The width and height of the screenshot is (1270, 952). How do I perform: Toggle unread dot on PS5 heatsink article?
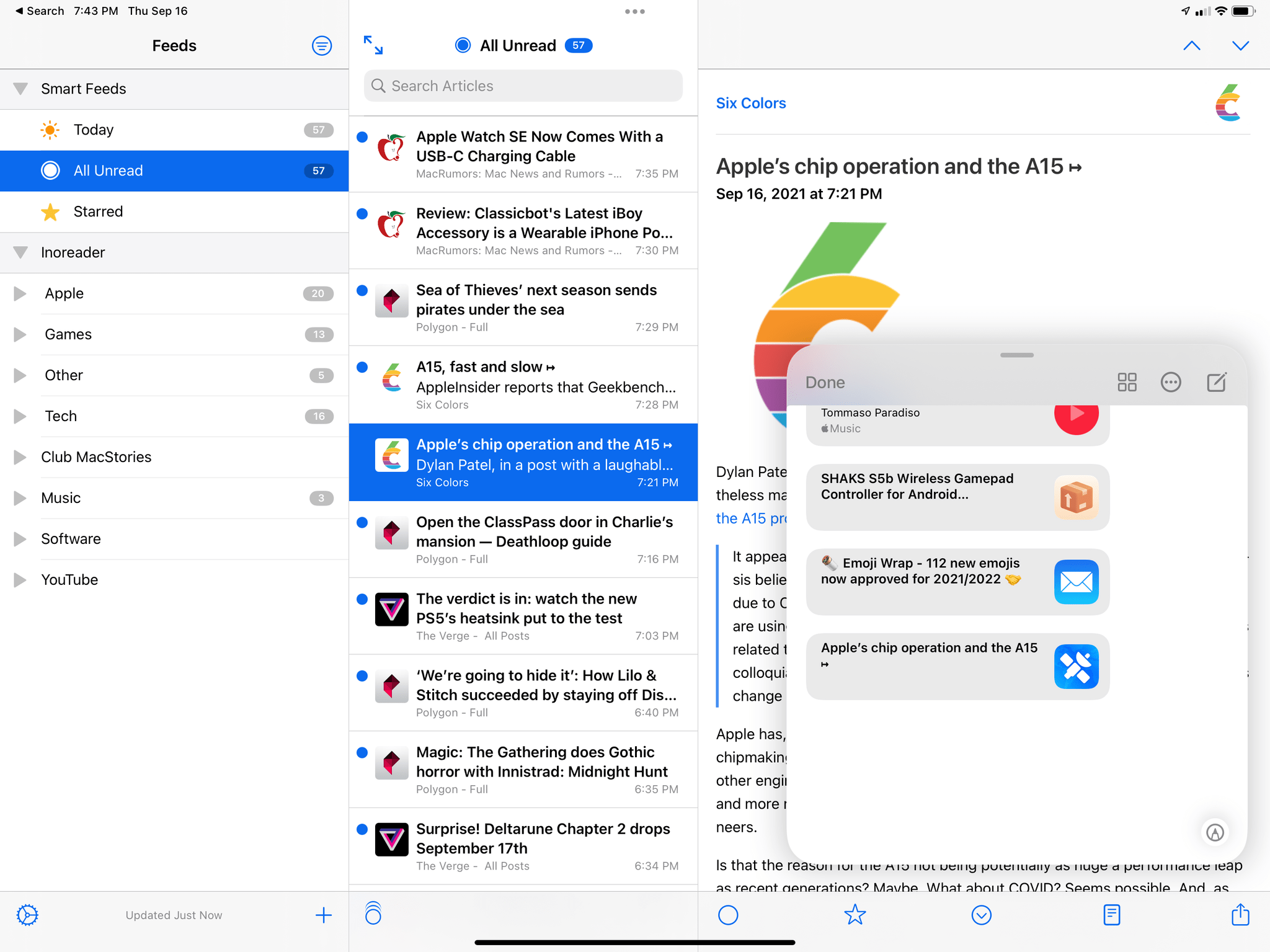coord(363,599)
